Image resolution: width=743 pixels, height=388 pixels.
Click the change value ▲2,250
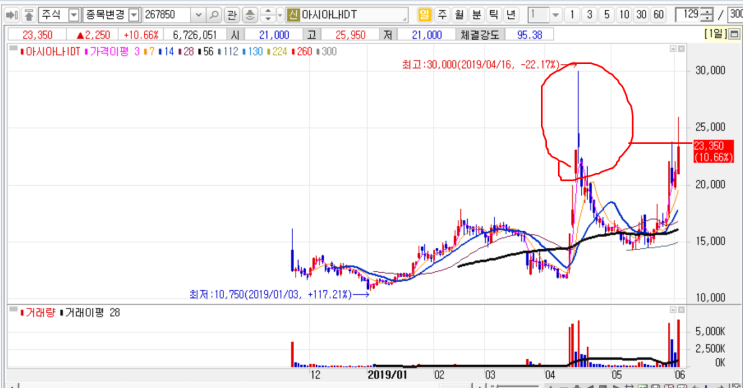click(93, 35)
